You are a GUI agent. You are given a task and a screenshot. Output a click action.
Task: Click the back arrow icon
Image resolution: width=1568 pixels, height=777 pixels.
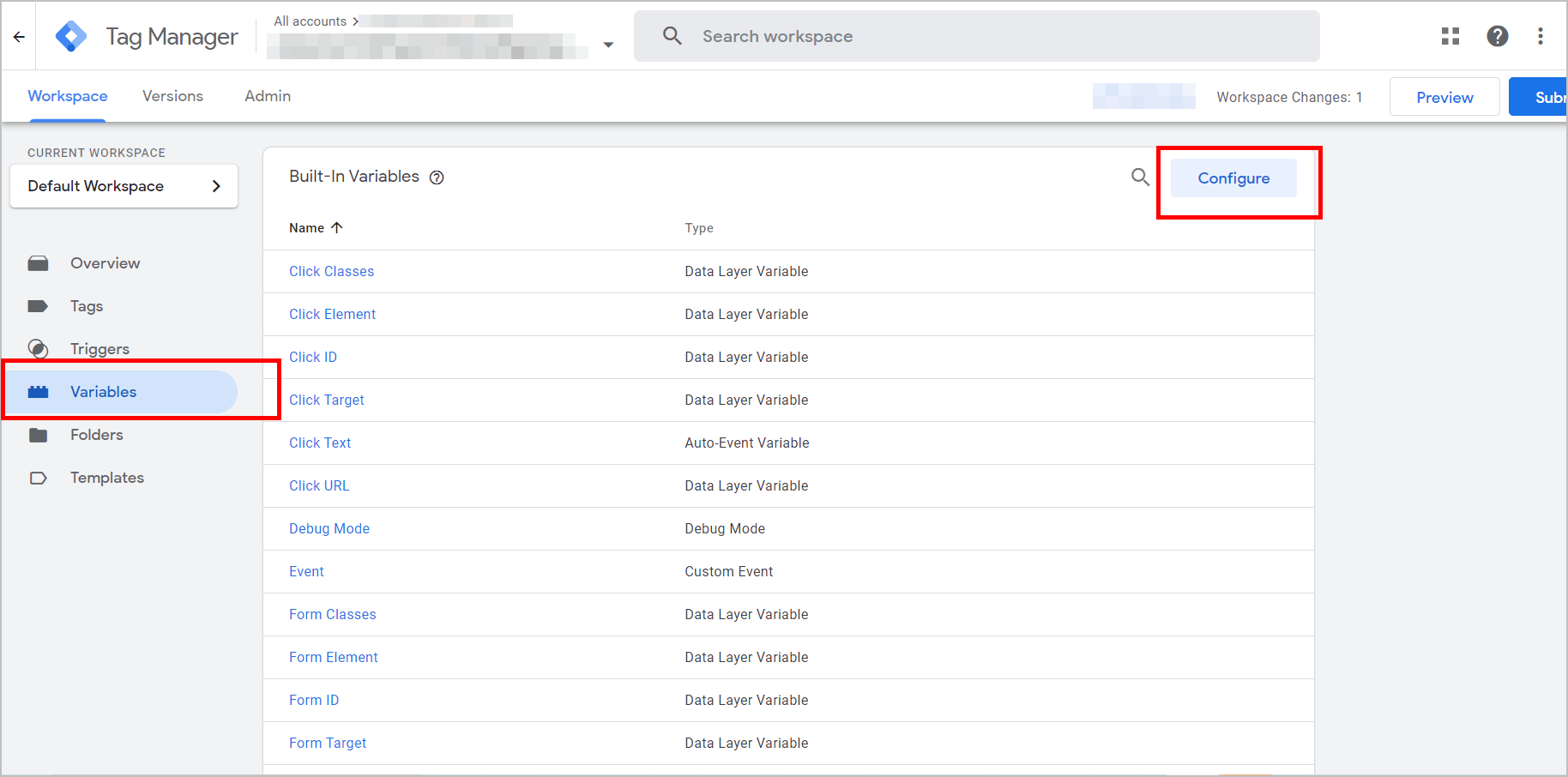(x=19, y=36)
